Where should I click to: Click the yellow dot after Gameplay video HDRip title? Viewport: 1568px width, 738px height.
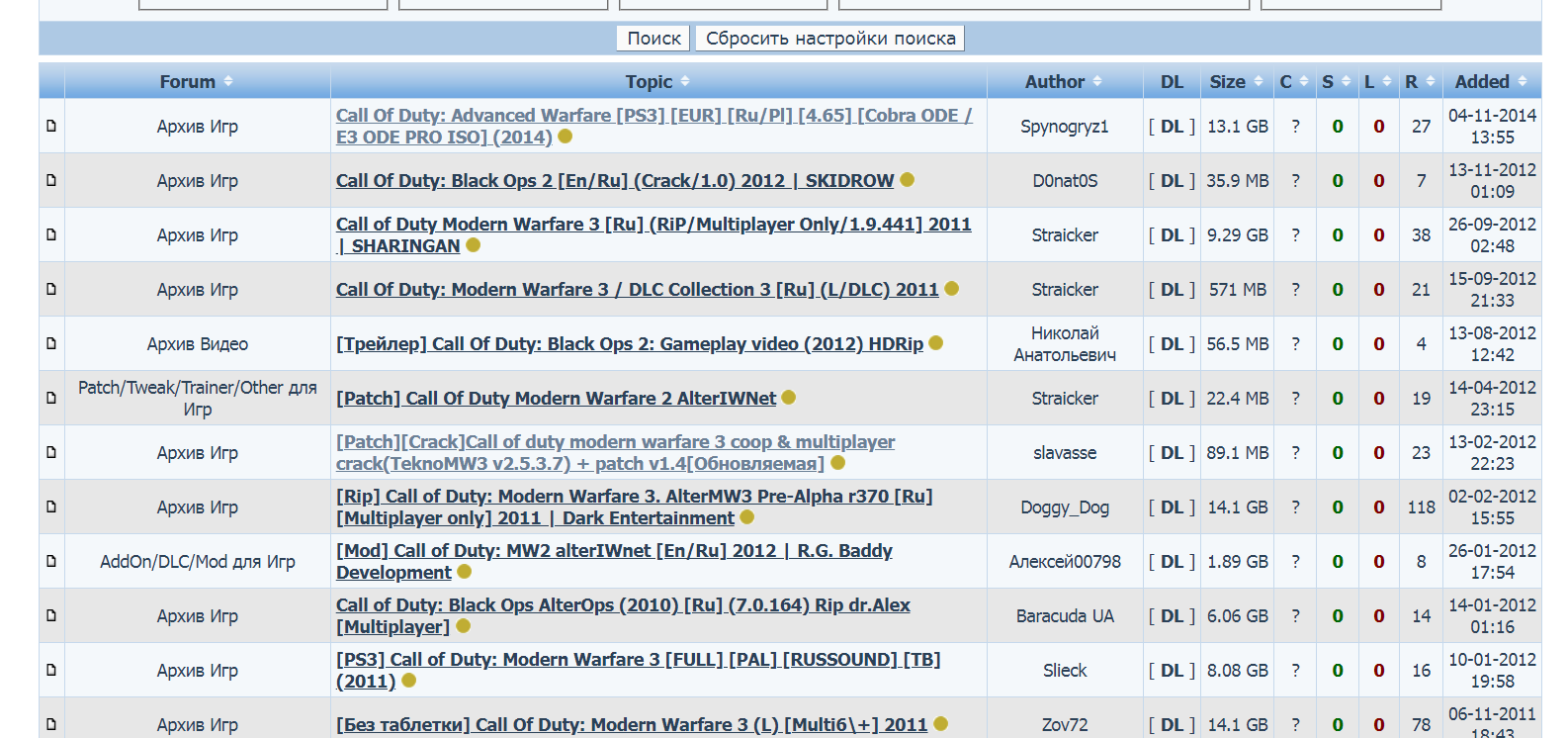click(x=935, y=343)
